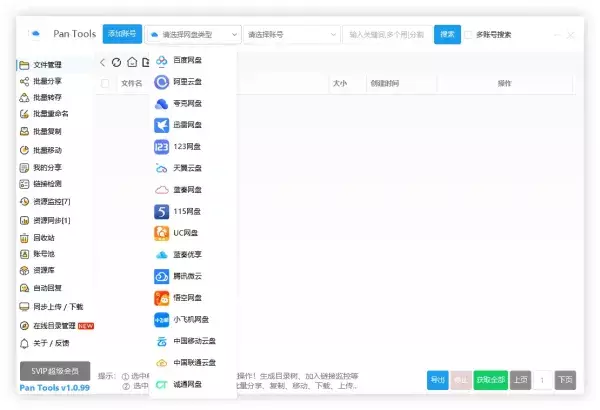Click the 导出 button
Image resolution: width=600 pixels, height=410 pixels.
tap(438, 380)
